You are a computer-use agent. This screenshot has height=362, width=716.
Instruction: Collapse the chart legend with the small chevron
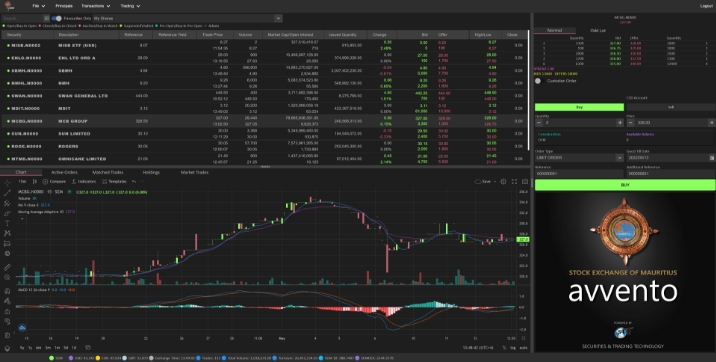[21, 218]
